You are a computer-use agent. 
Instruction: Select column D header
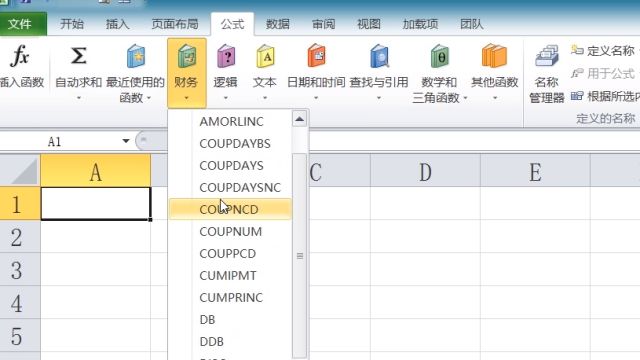(425, 171)
